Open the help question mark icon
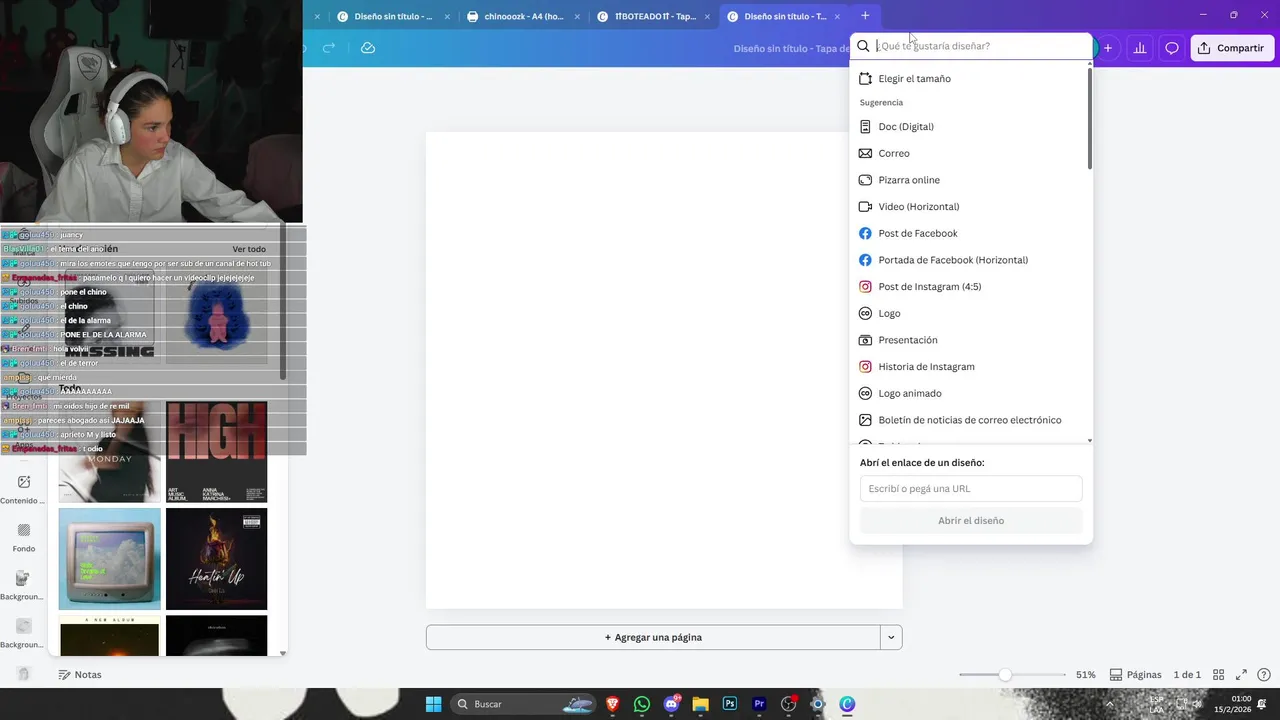1280x720 pixels. (1264, 675)
